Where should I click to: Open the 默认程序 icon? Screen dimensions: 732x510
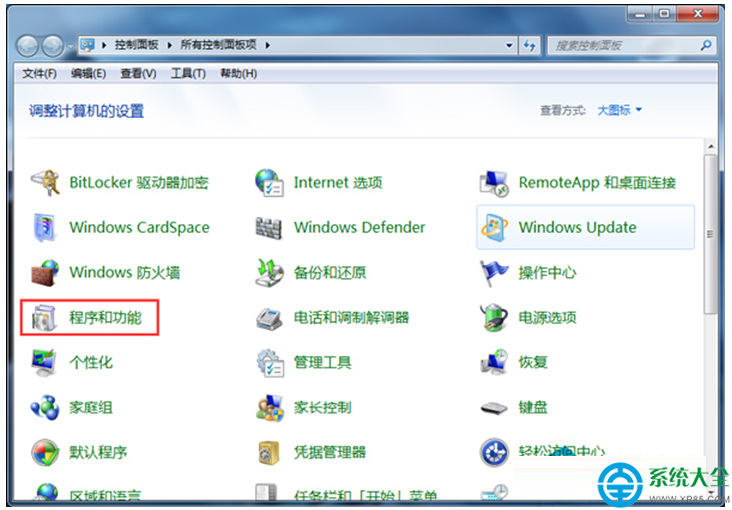[x=45, y=452]
